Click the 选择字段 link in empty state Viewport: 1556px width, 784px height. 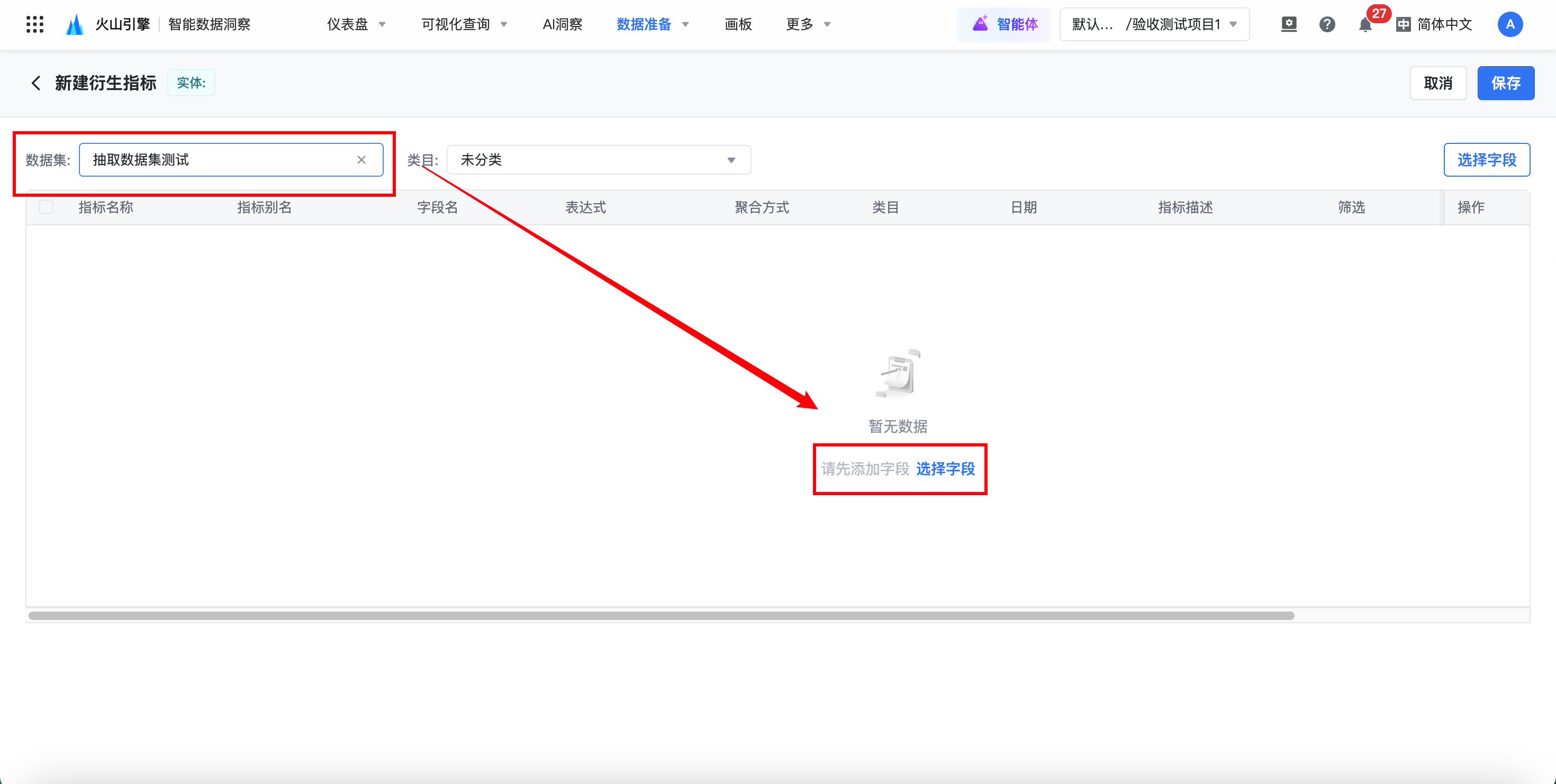[945, 469]
